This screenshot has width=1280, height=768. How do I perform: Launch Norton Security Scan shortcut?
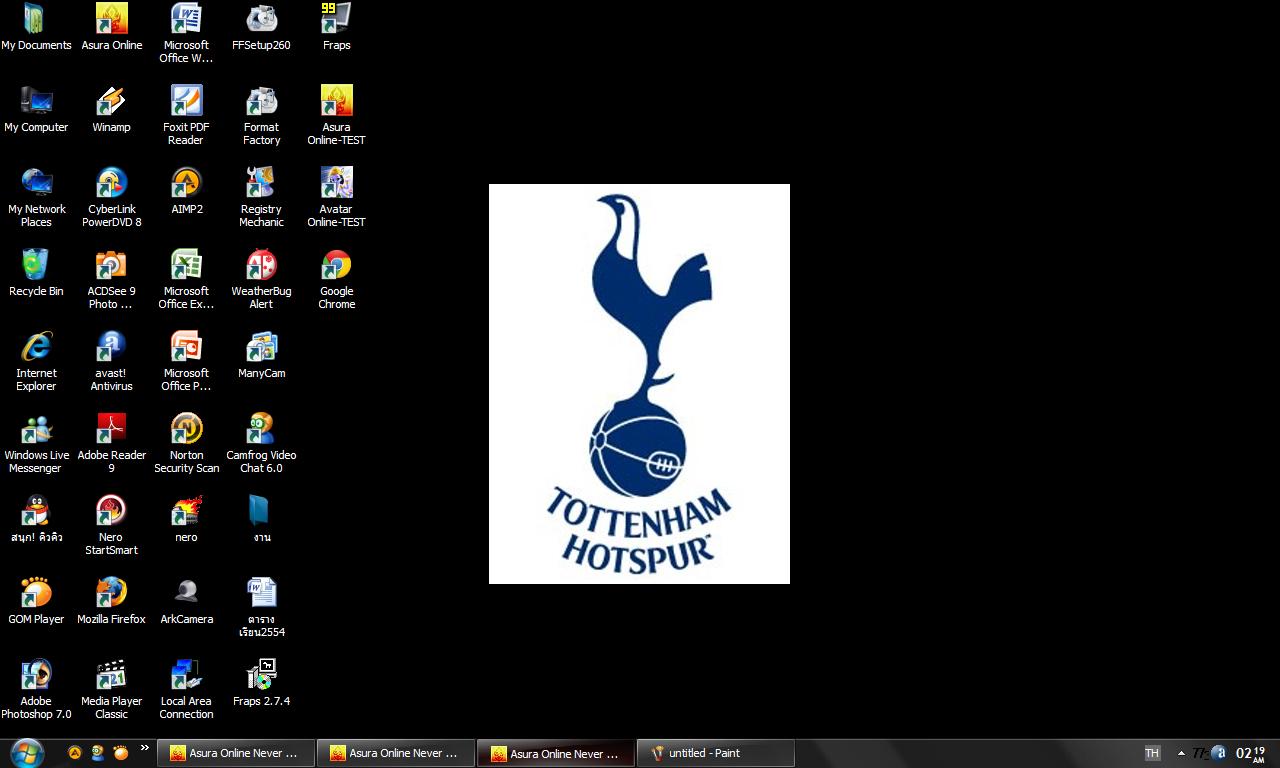pos(186,443)
